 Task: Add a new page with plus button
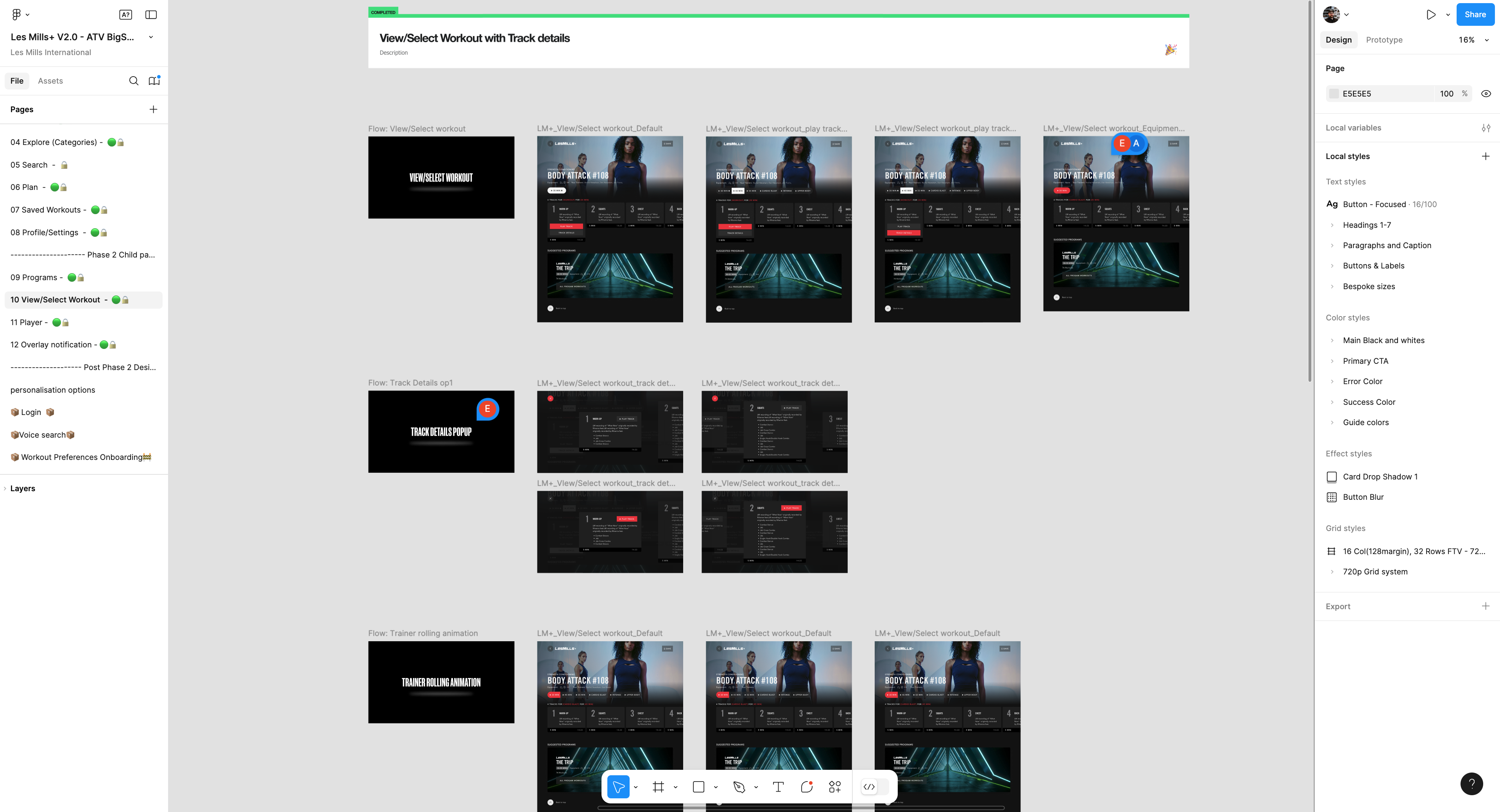(x=153, y=109)
